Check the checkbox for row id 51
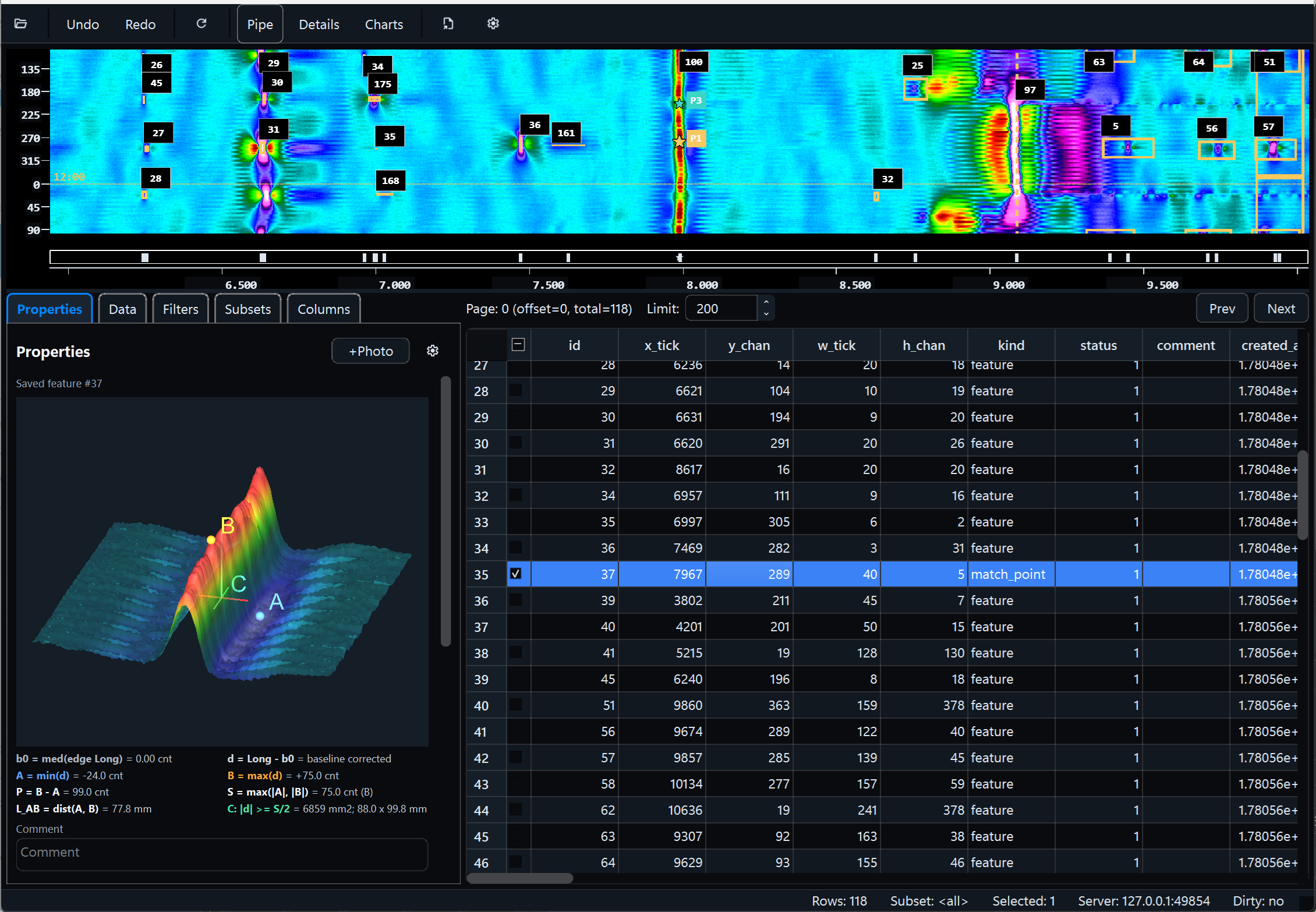The height and width of the screenshot is (912, 1316). tap(516, 705)
